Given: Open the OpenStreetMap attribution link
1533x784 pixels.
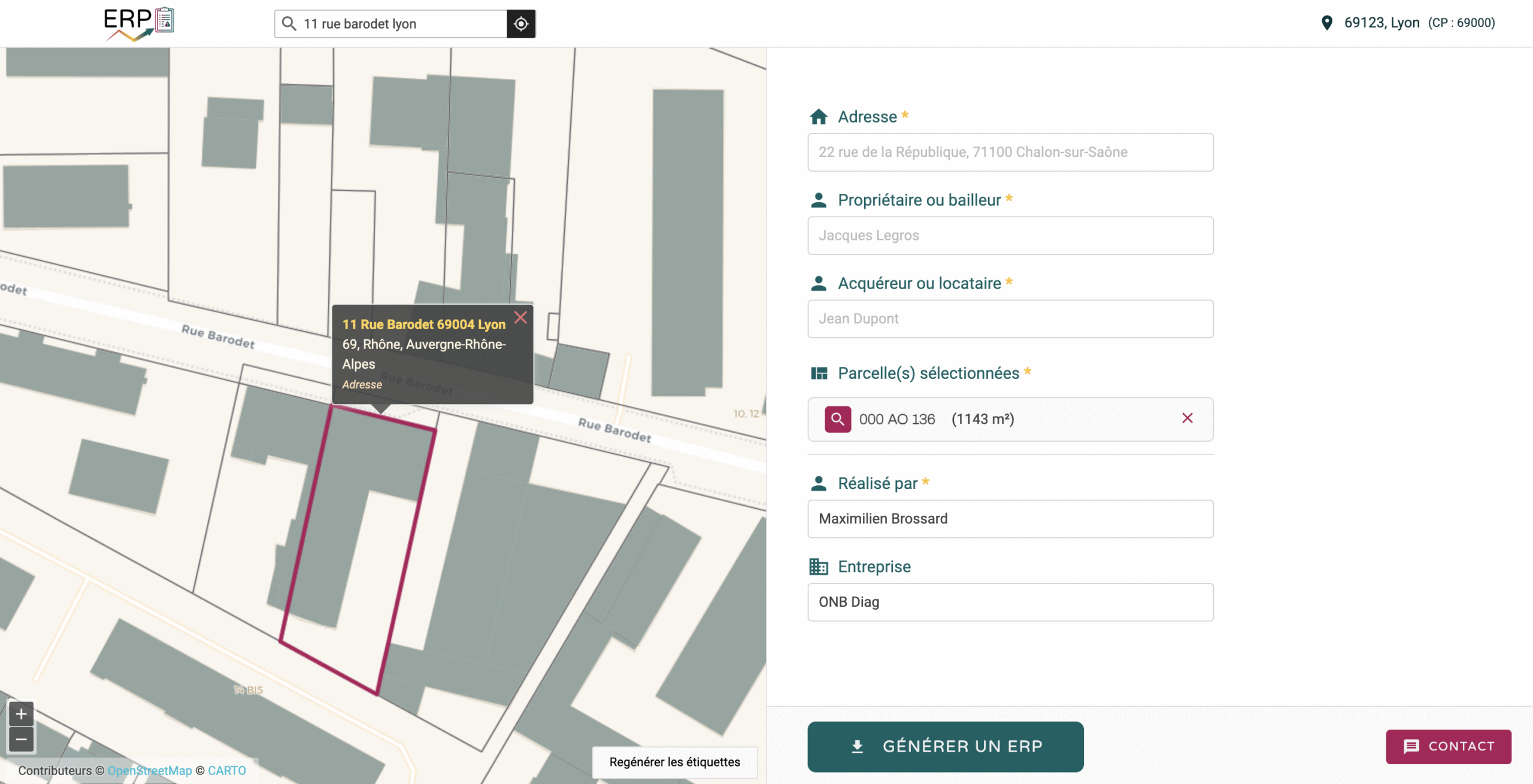Looking at the screenshot, I should click(150, 771).
